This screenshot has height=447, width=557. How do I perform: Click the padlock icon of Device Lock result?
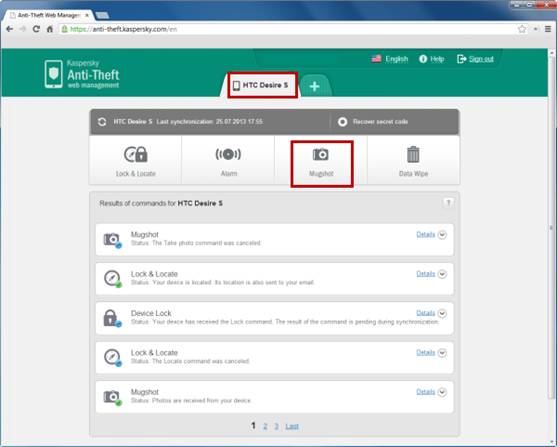(x=112, y=318)
